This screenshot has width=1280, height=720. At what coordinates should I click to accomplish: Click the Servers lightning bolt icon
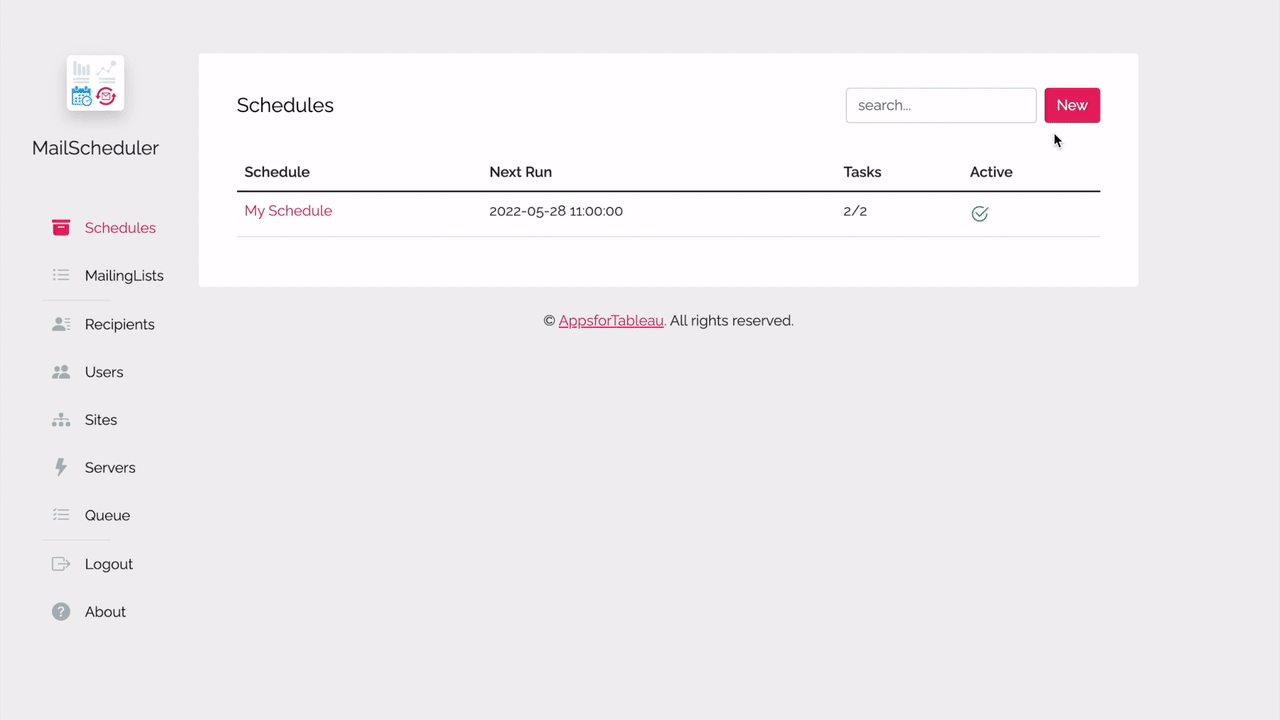pyautogui.click(x=61, y=467)
